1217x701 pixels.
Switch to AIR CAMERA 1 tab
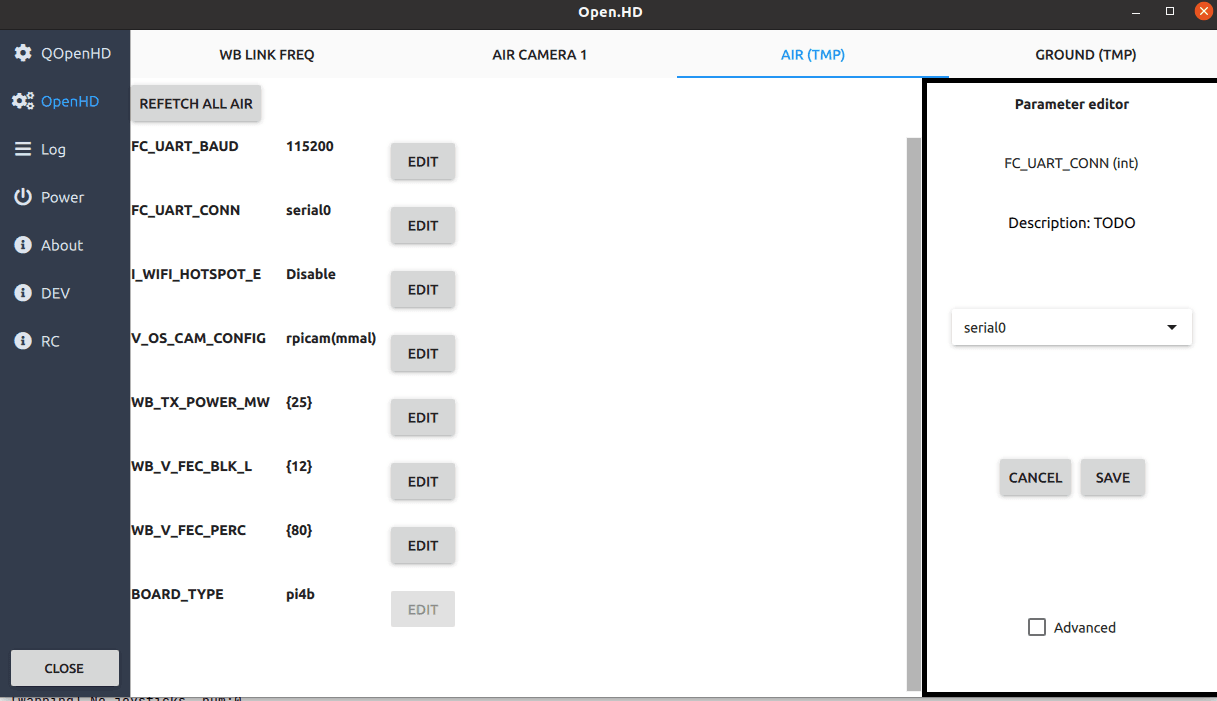point(540,55)
